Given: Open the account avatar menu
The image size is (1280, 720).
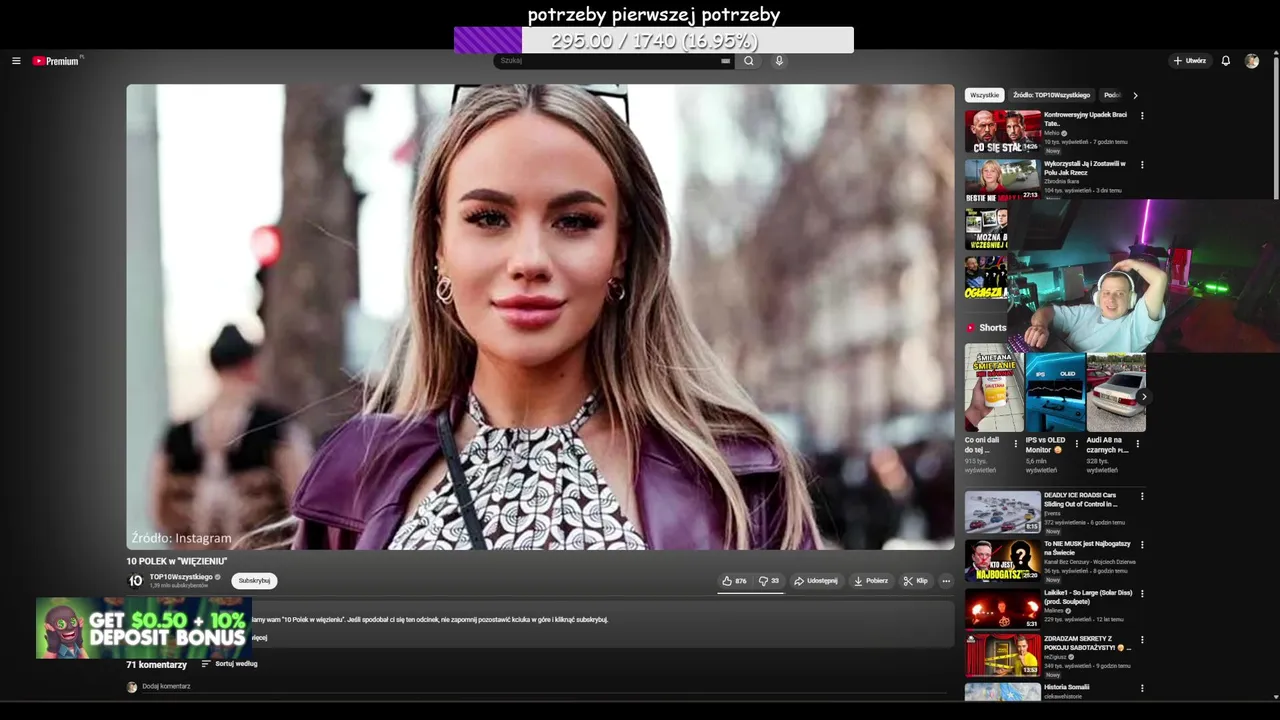Looking at the screenshot, I should click(1252, 61).
